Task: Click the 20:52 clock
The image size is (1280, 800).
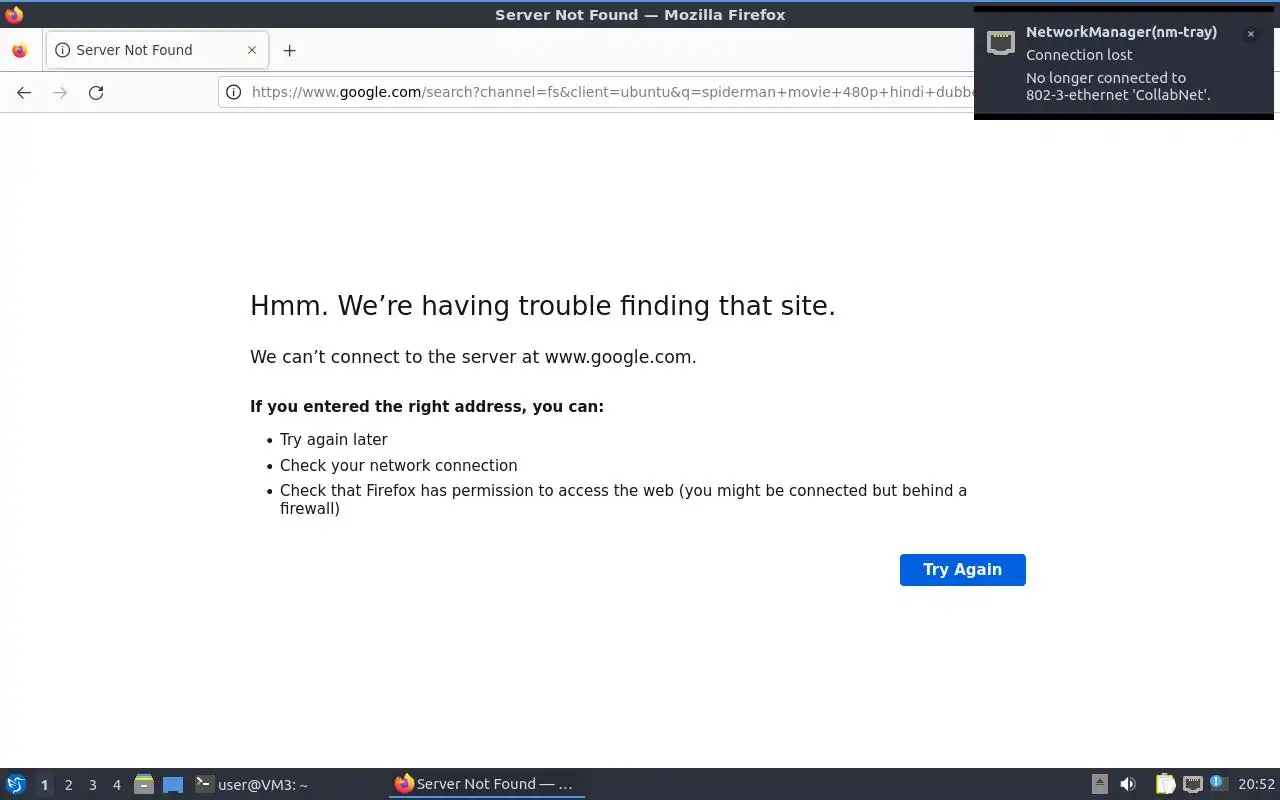Action: 1257,784
